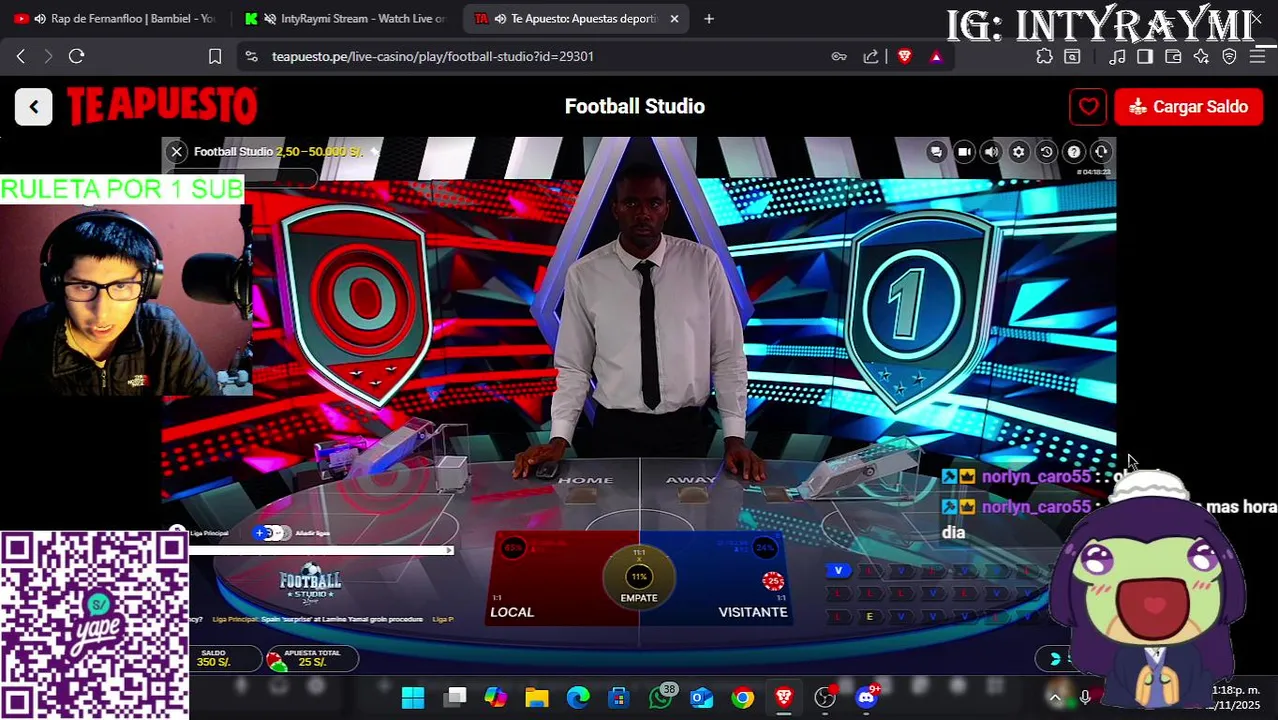Open Discord from taskbar
Screen dimensions: 1278x720
[866, 697]
